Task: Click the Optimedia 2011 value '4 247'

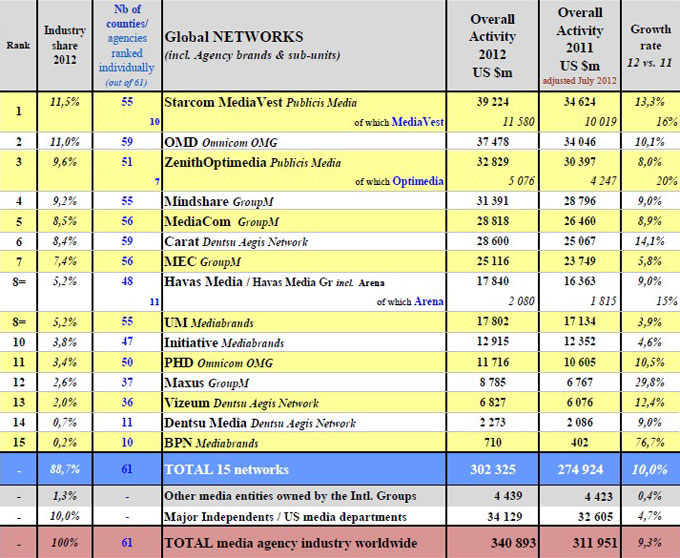Action: (x=603, y=181)
